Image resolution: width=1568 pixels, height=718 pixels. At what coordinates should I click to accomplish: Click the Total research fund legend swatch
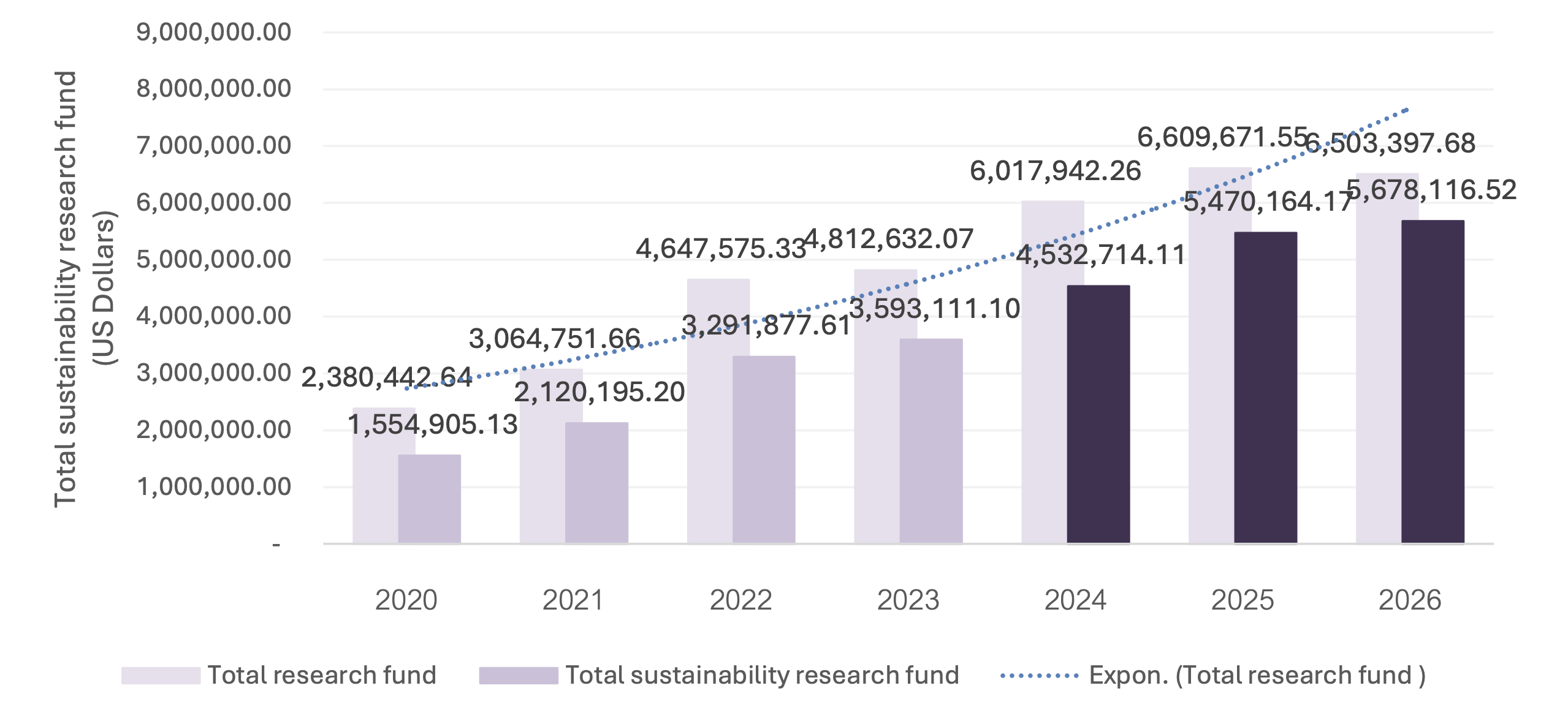pyautogui.click(x=161, y=676)
